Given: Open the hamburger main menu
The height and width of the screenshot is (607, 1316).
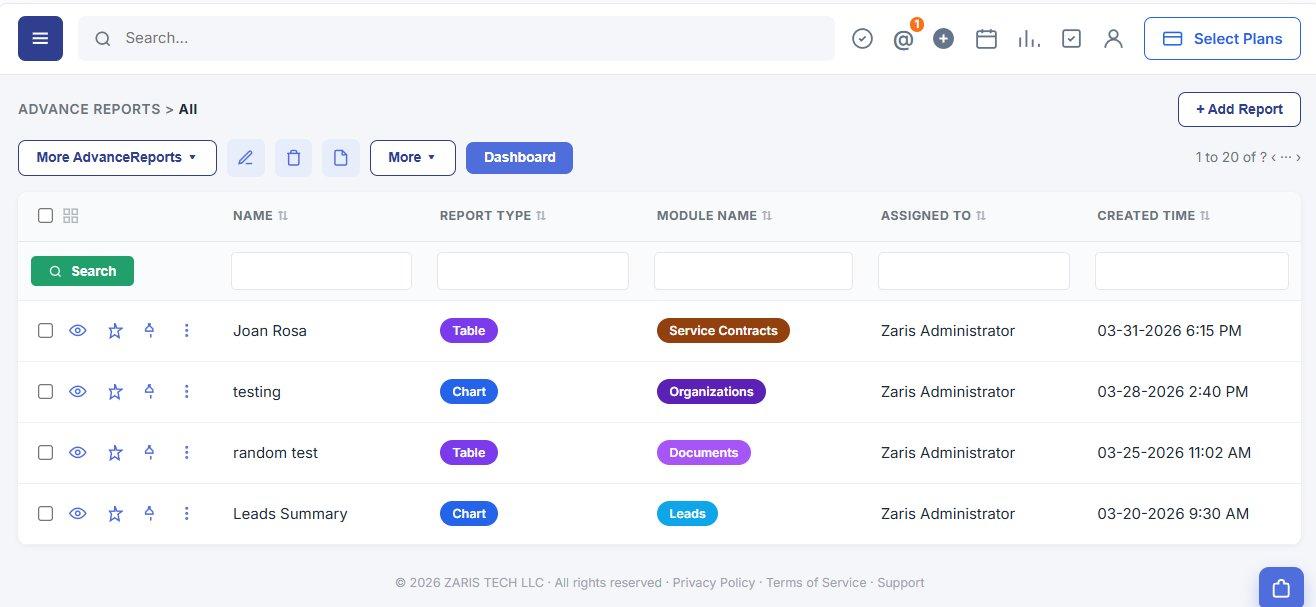Looking at the screenshot, I should tap(40, 38).
